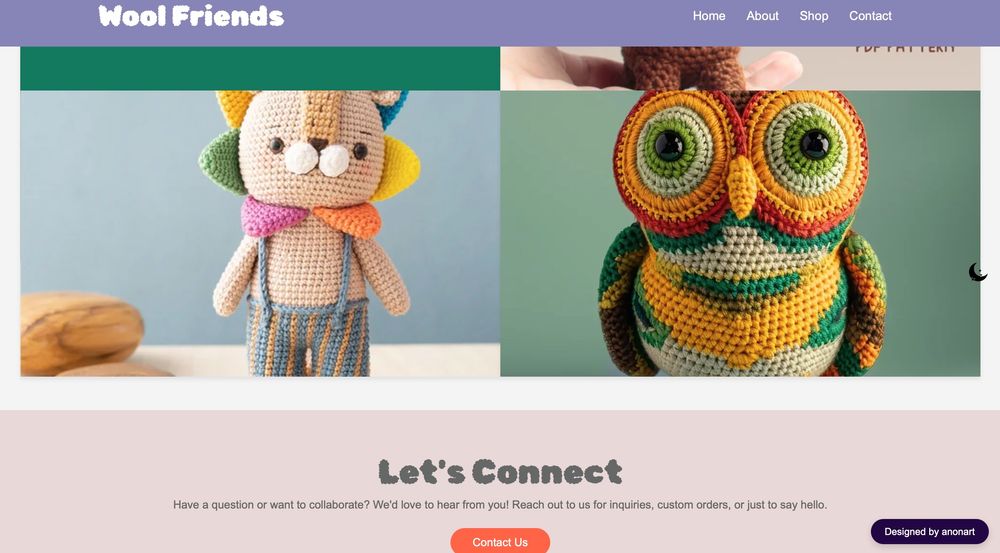Image resolution: width=1000 pixels, height=553 pixels.
Task: Go to the Home page
Action: [x=709, y=16]
